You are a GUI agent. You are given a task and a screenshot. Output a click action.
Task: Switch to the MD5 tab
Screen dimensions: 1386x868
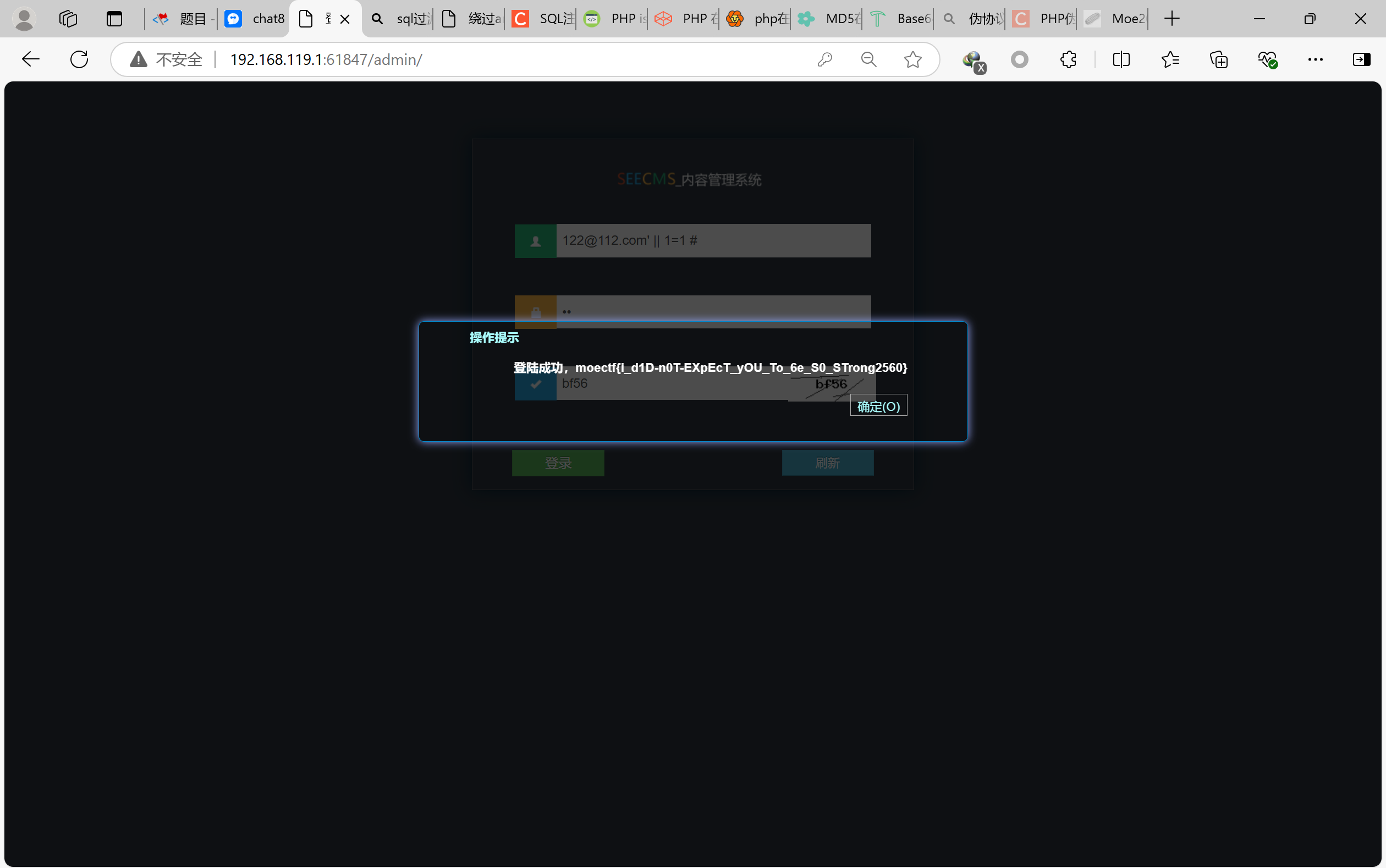[x=827, y=19]
